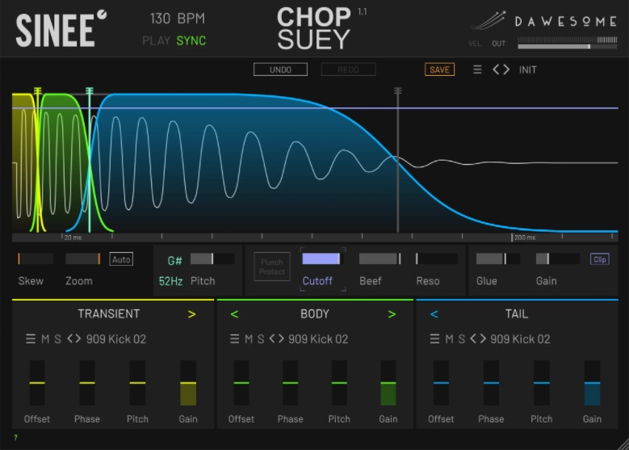Viewport: 629px width, 450px height.
Task: Select PLAY mode
Action: [x=157, y=41]
